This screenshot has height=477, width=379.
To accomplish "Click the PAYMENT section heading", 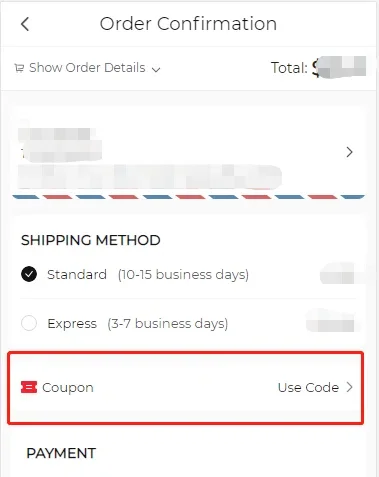I will click(61, 453).
